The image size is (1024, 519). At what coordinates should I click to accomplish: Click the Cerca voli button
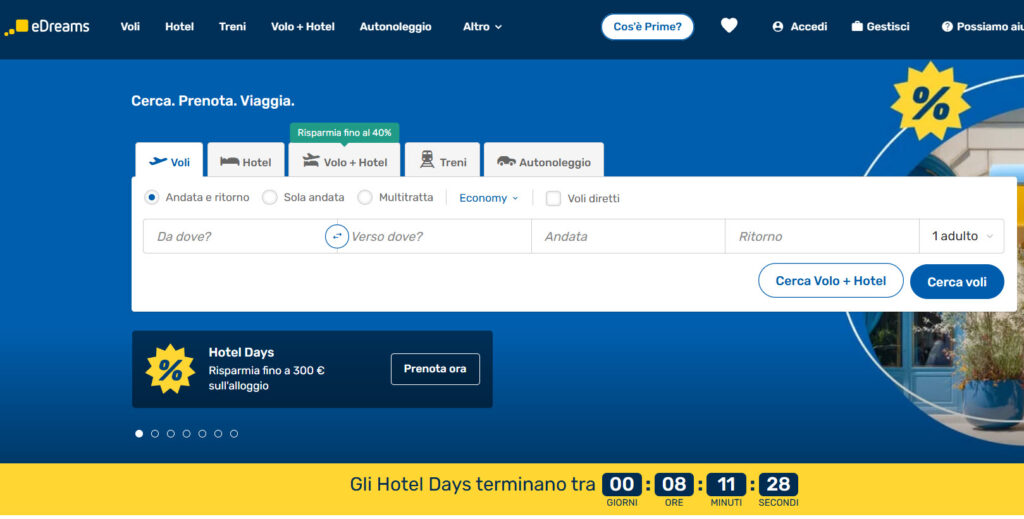[957, 281]
